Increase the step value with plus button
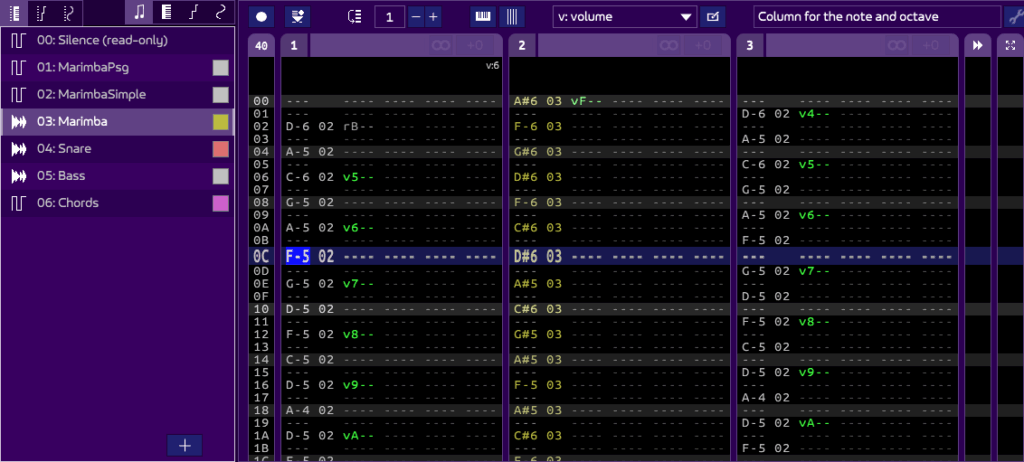The width and height of the screenshot is (1024, 462). tap(433, 16)
